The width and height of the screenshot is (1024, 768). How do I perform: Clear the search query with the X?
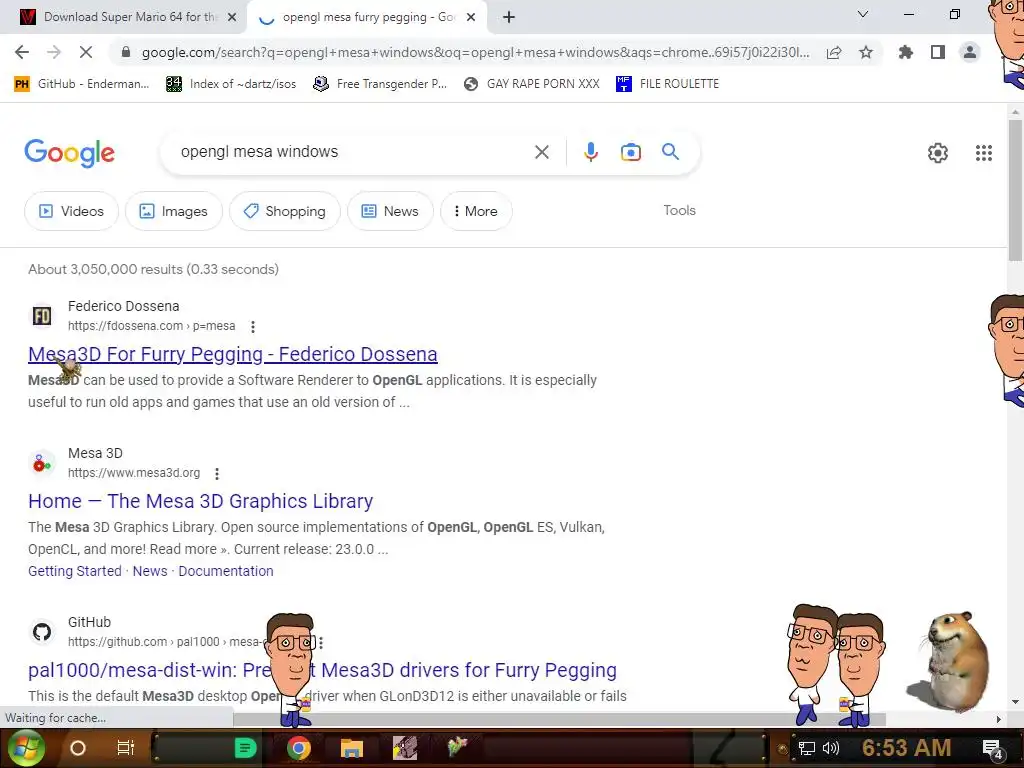click(x=541, y=152)
